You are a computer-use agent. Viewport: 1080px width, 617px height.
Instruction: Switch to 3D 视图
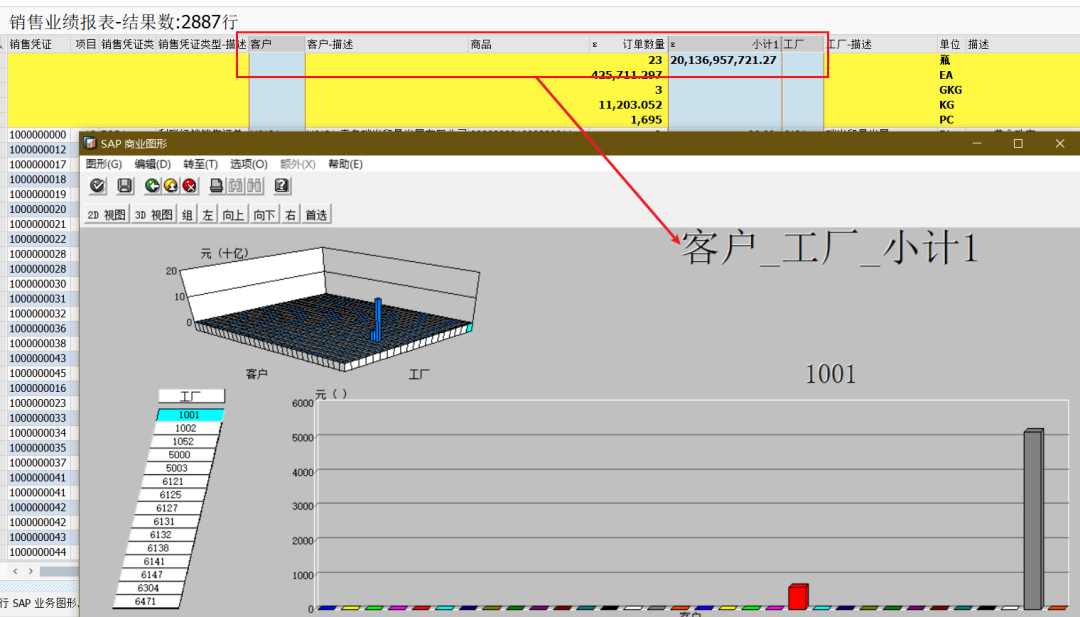[154, 215]
